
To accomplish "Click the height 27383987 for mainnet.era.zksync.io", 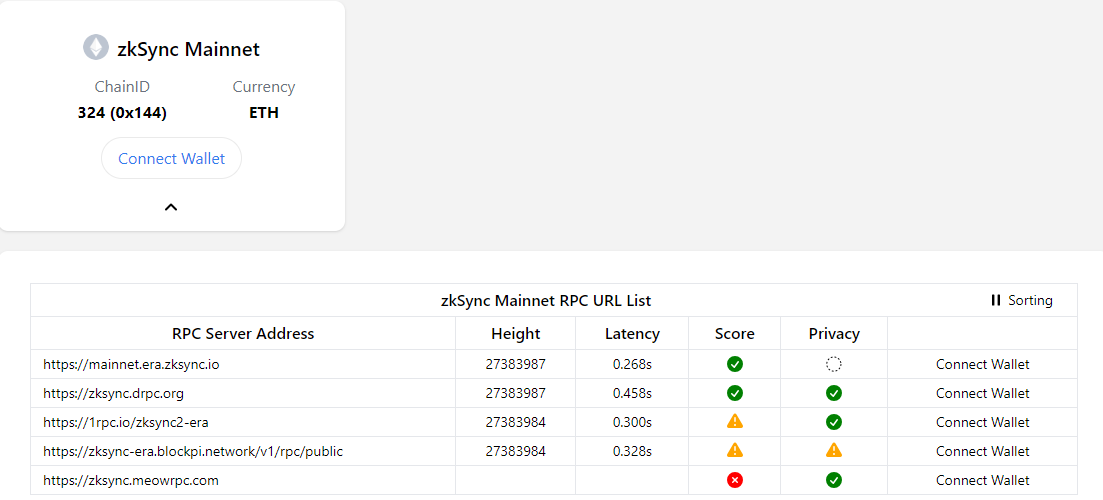I will (516, 364).
